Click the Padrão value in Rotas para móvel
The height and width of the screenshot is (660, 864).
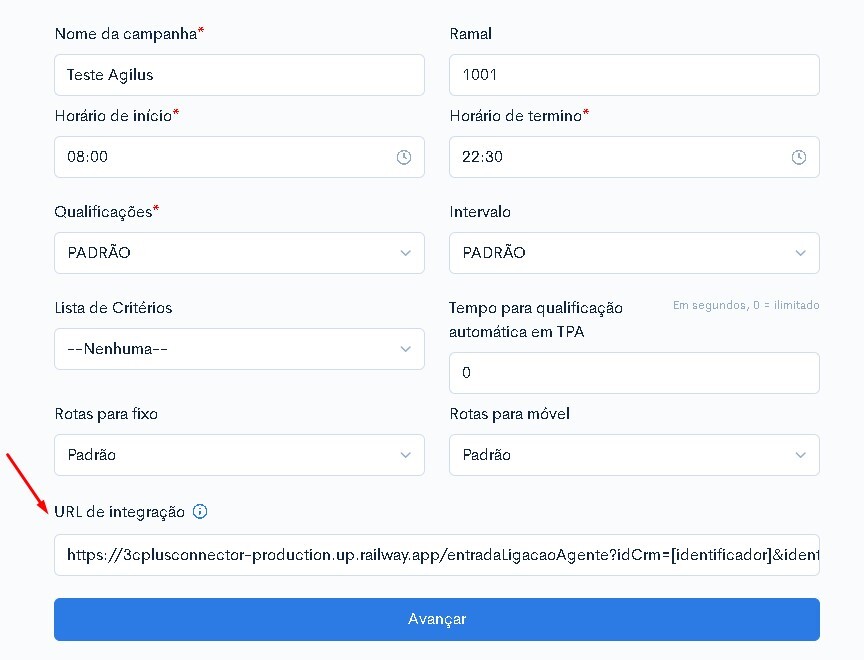pos(487,455)
